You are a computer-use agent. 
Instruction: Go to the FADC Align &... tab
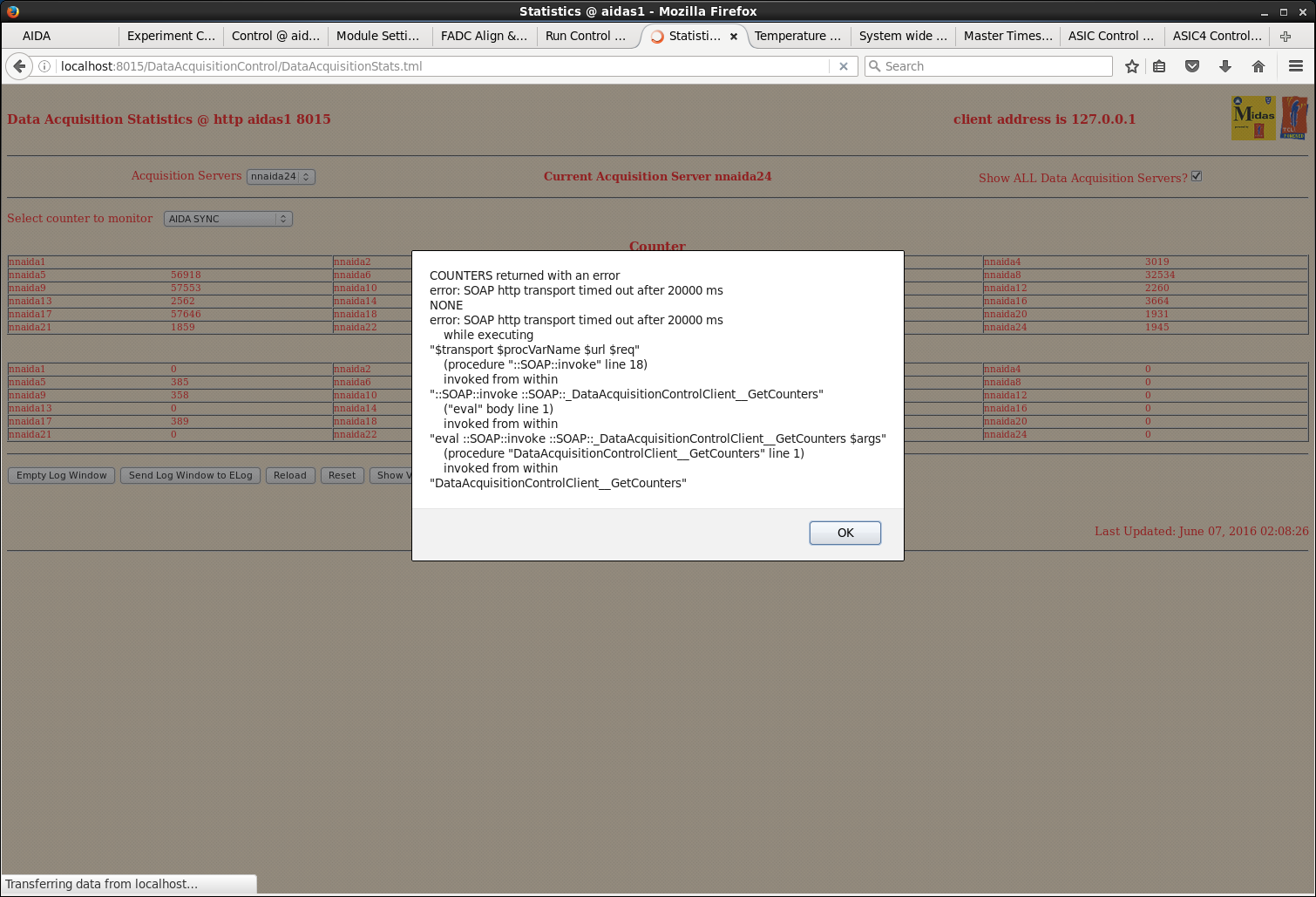(485, 36)
